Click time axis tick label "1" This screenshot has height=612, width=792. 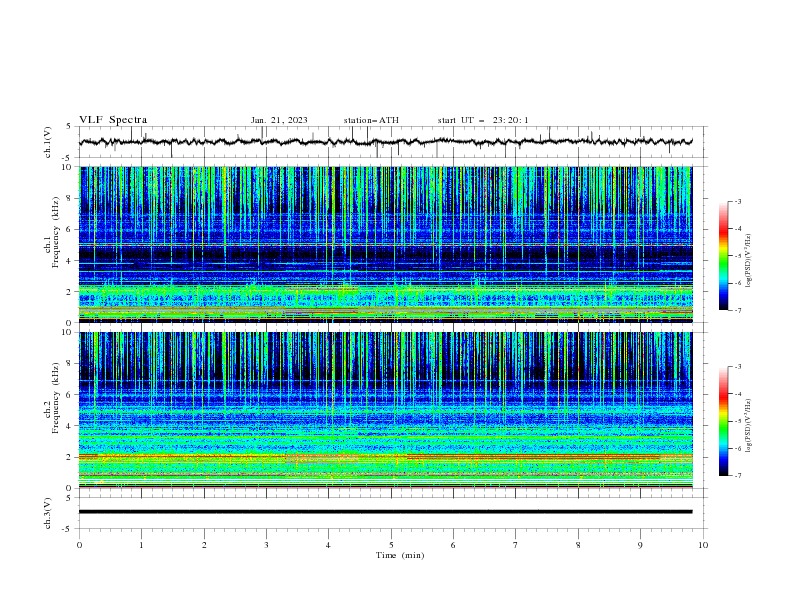pos(141,545)
